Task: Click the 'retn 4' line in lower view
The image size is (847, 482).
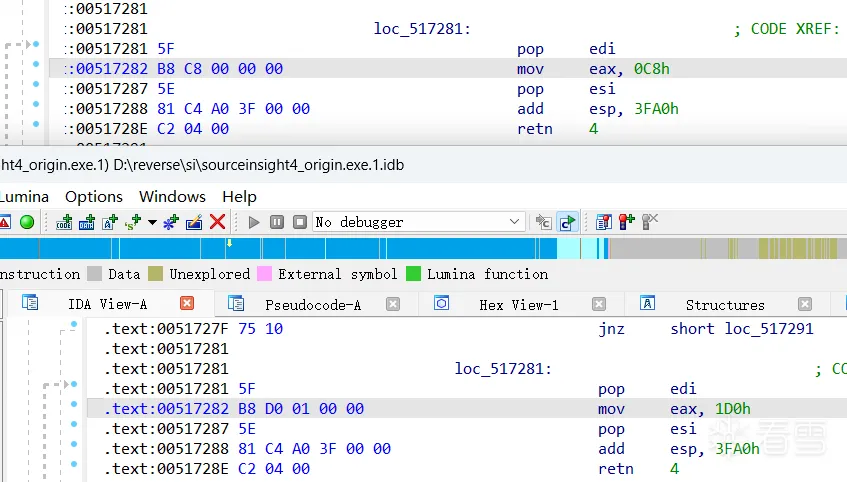Action: point(638,468)
